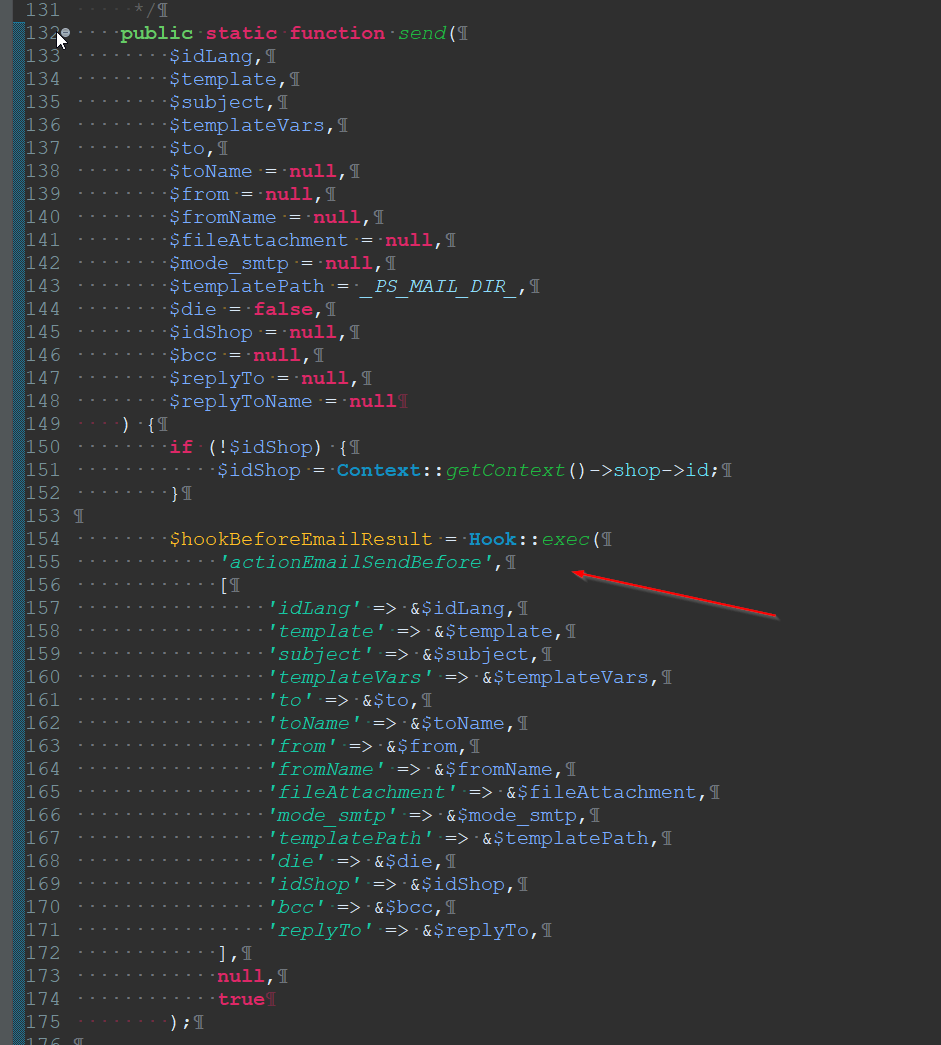This screenshot has height=1045, width=941.
Task: Click the 'send' function name
Action: coord(422,33)
